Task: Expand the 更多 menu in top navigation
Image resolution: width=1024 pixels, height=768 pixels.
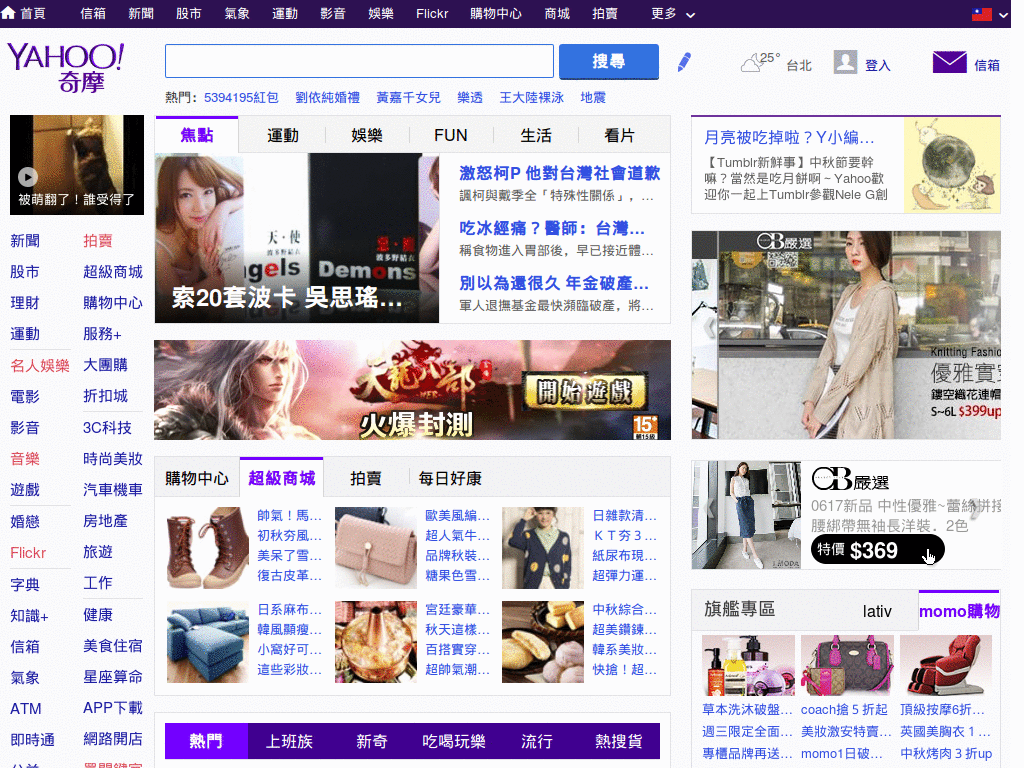Action: tap(673, 14)
